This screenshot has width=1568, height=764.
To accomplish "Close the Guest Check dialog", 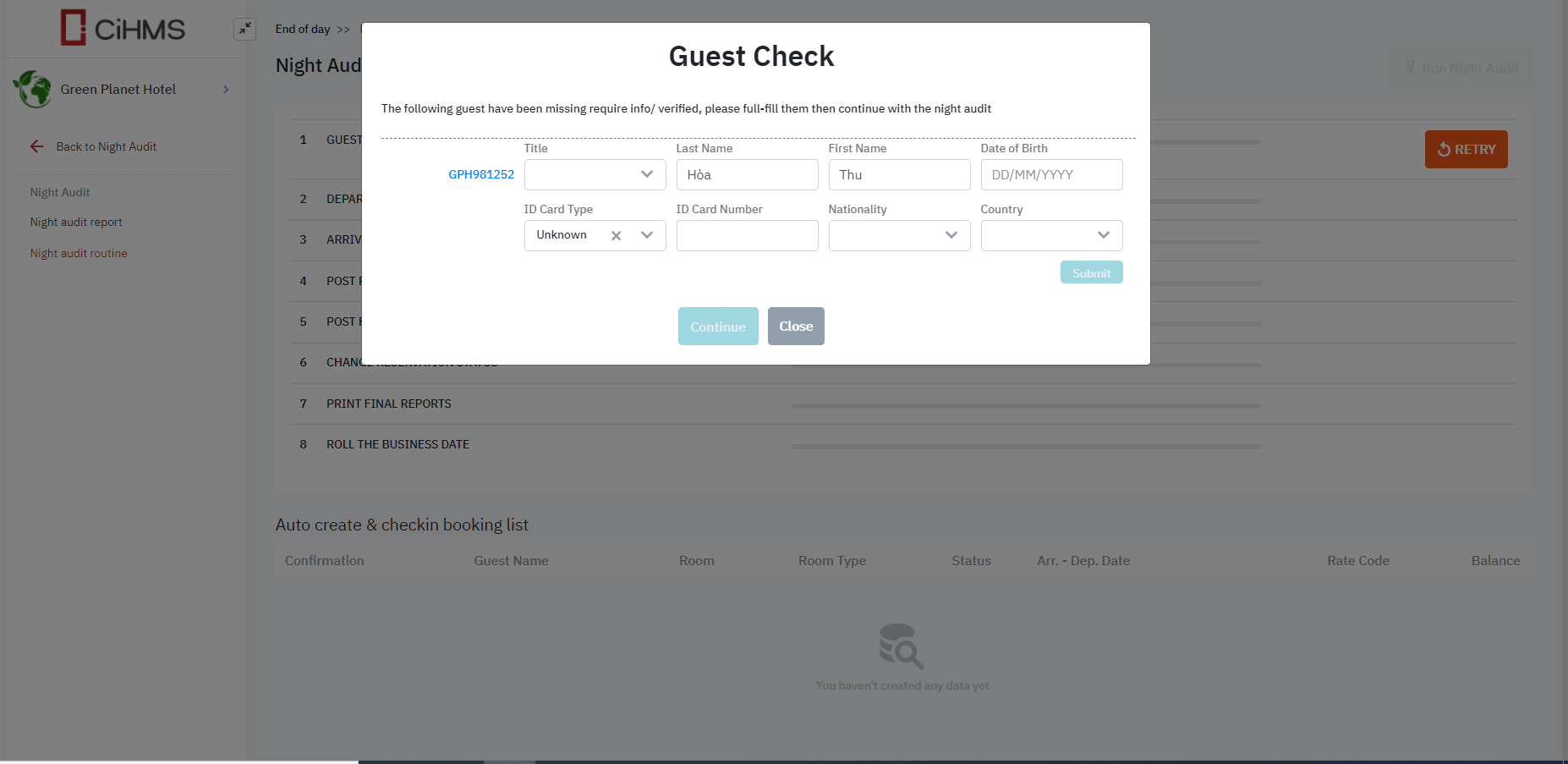I will [796, 327].
